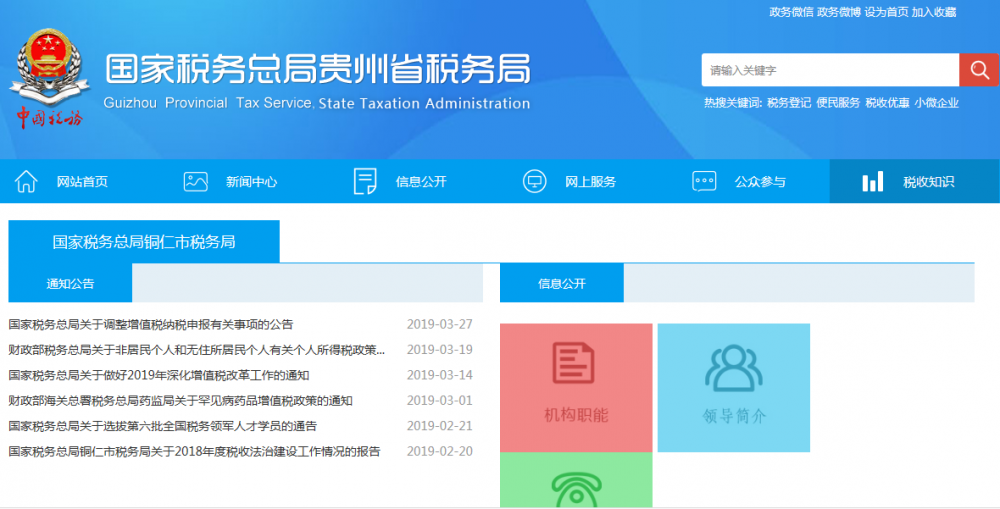
Task: Click the magnifier search button
Action: (x=979, y=70)
